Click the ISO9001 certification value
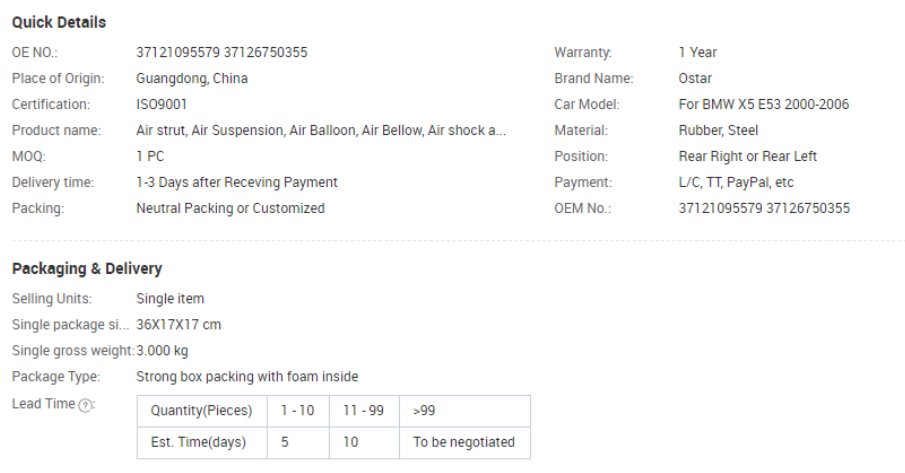Screen dimensions: 905x473 pos(161,104)
